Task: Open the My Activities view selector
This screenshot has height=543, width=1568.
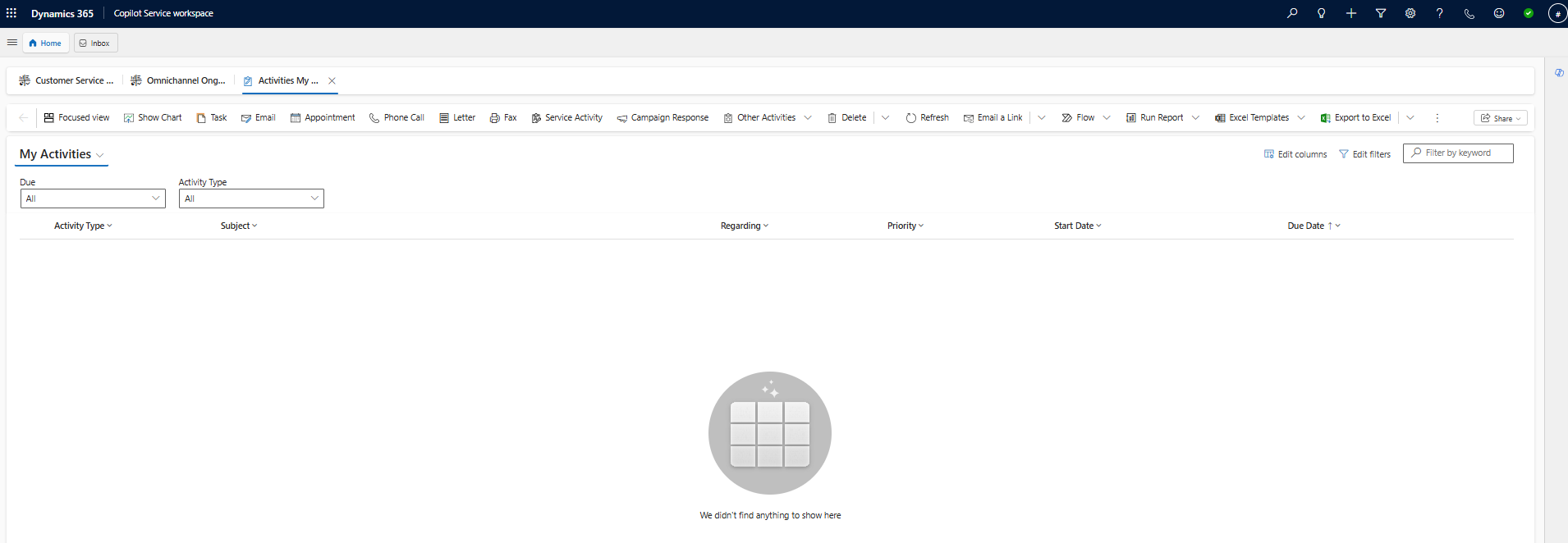Action: (x=62, y=154)
